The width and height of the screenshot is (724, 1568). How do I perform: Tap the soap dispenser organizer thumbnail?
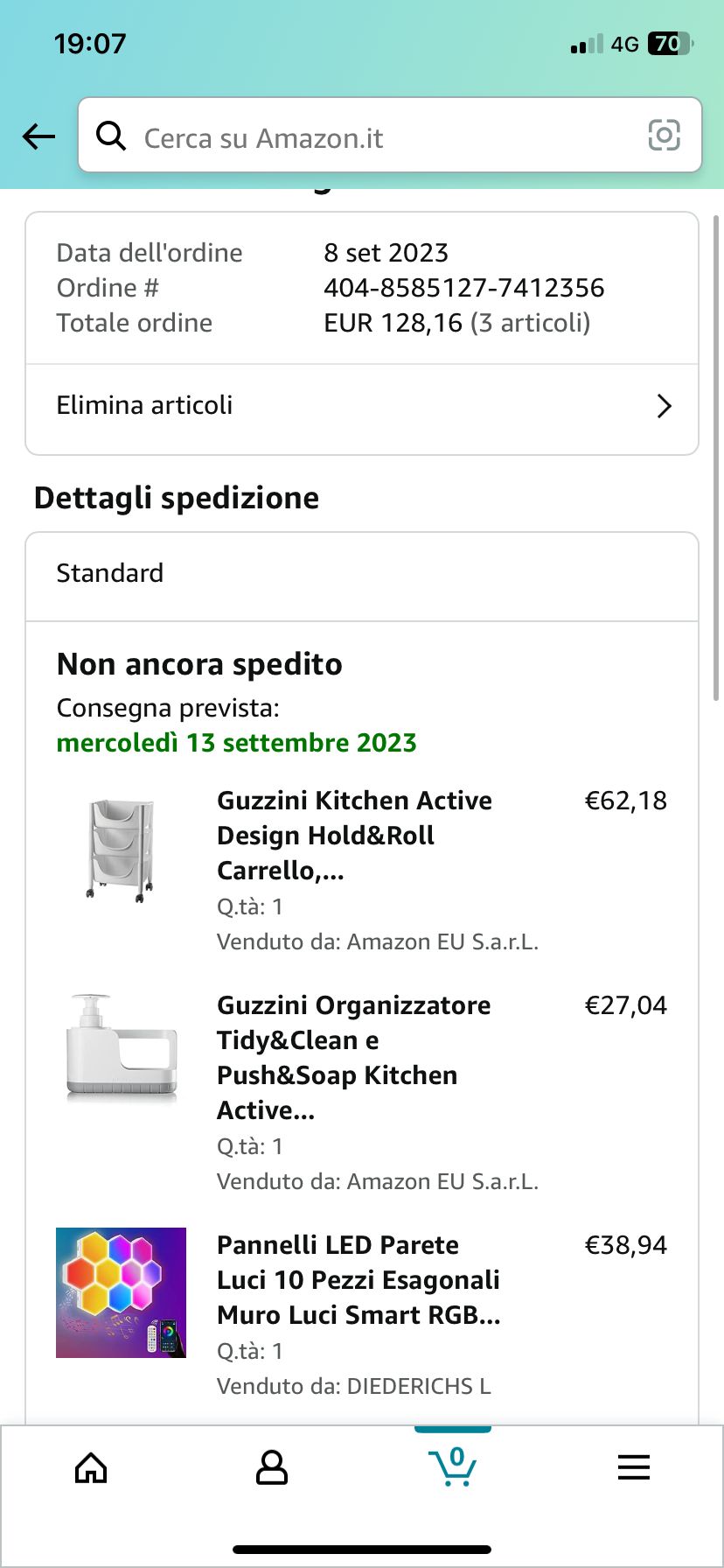[122, 1046]
